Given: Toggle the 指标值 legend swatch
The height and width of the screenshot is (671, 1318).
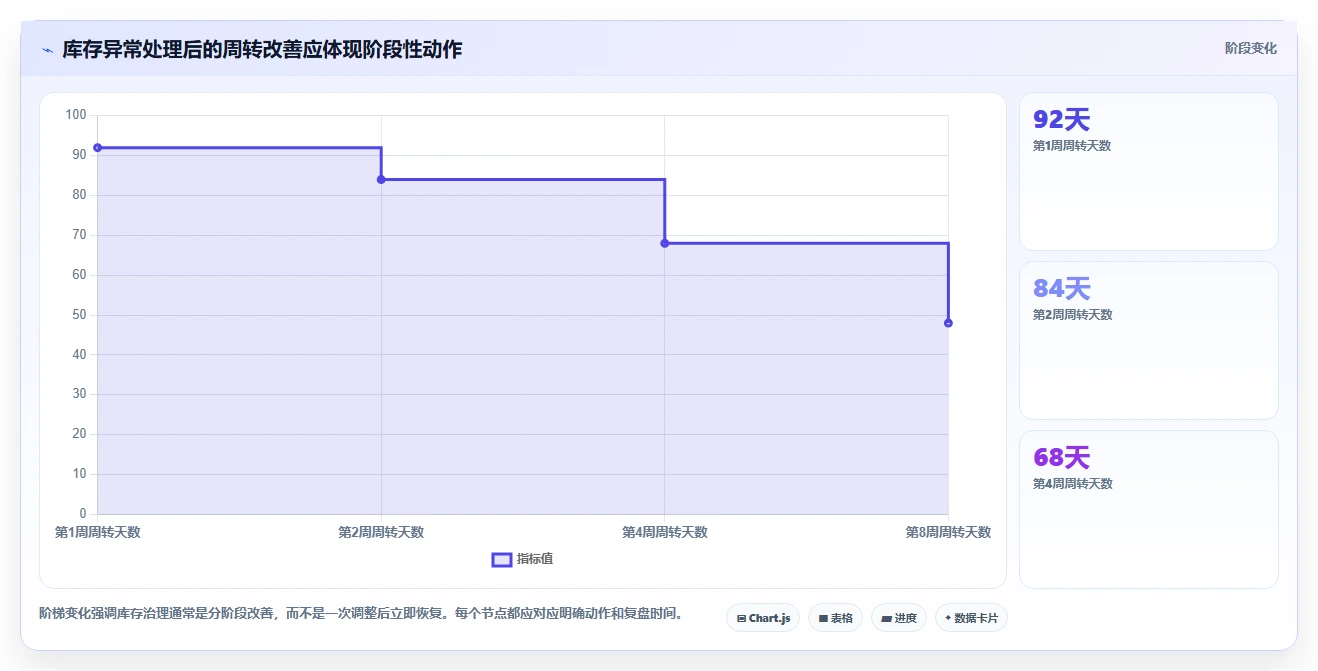Looking at the screenshot, I should 502,559.
